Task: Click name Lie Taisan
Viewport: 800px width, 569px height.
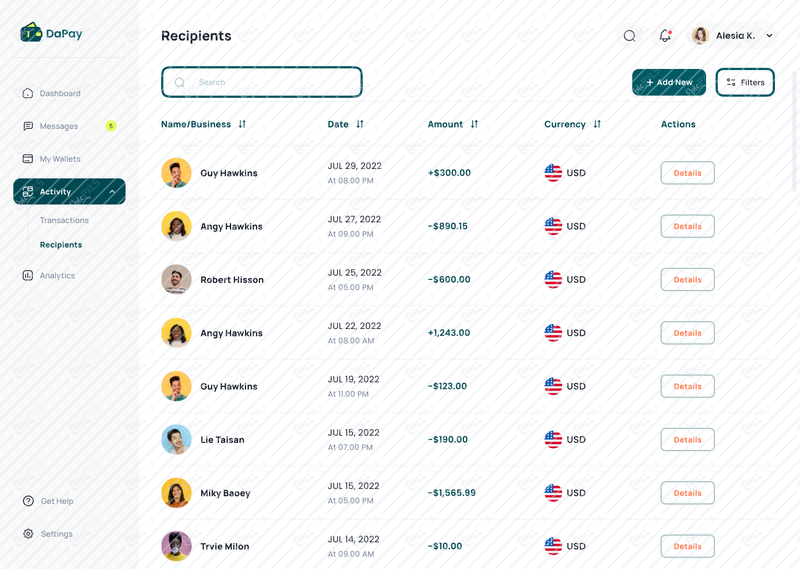Action: (x=222, y=440)
